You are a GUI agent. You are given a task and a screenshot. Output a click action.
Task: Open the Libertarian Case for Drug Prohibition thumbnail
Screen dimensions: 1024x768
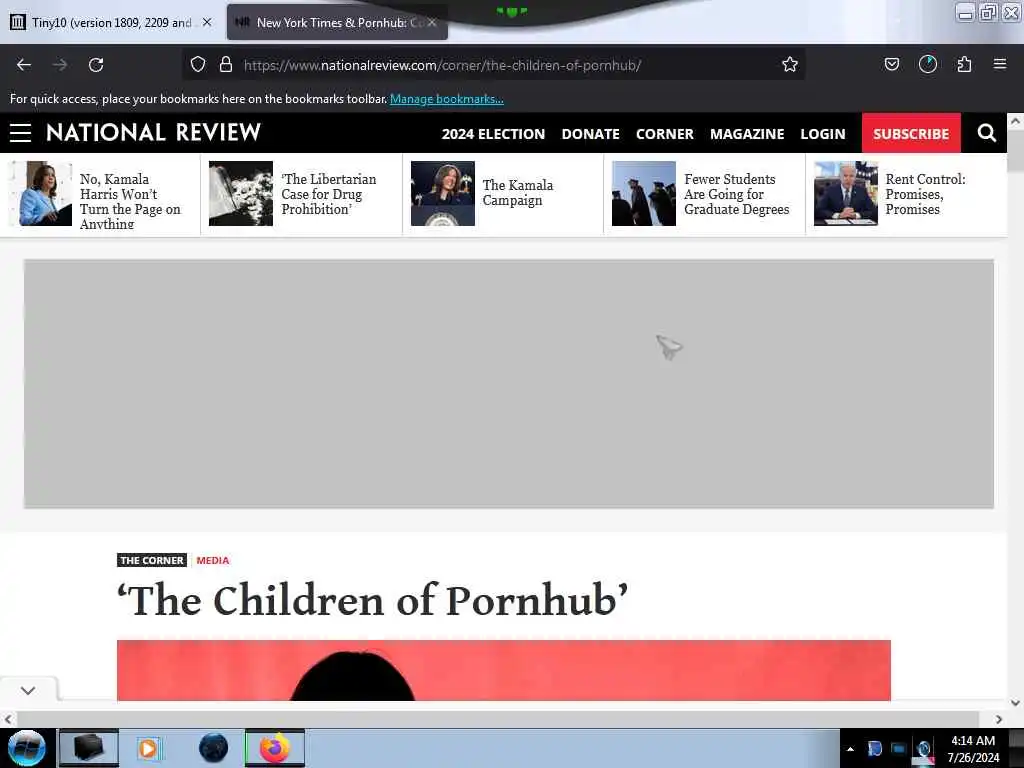click(240, 193)
